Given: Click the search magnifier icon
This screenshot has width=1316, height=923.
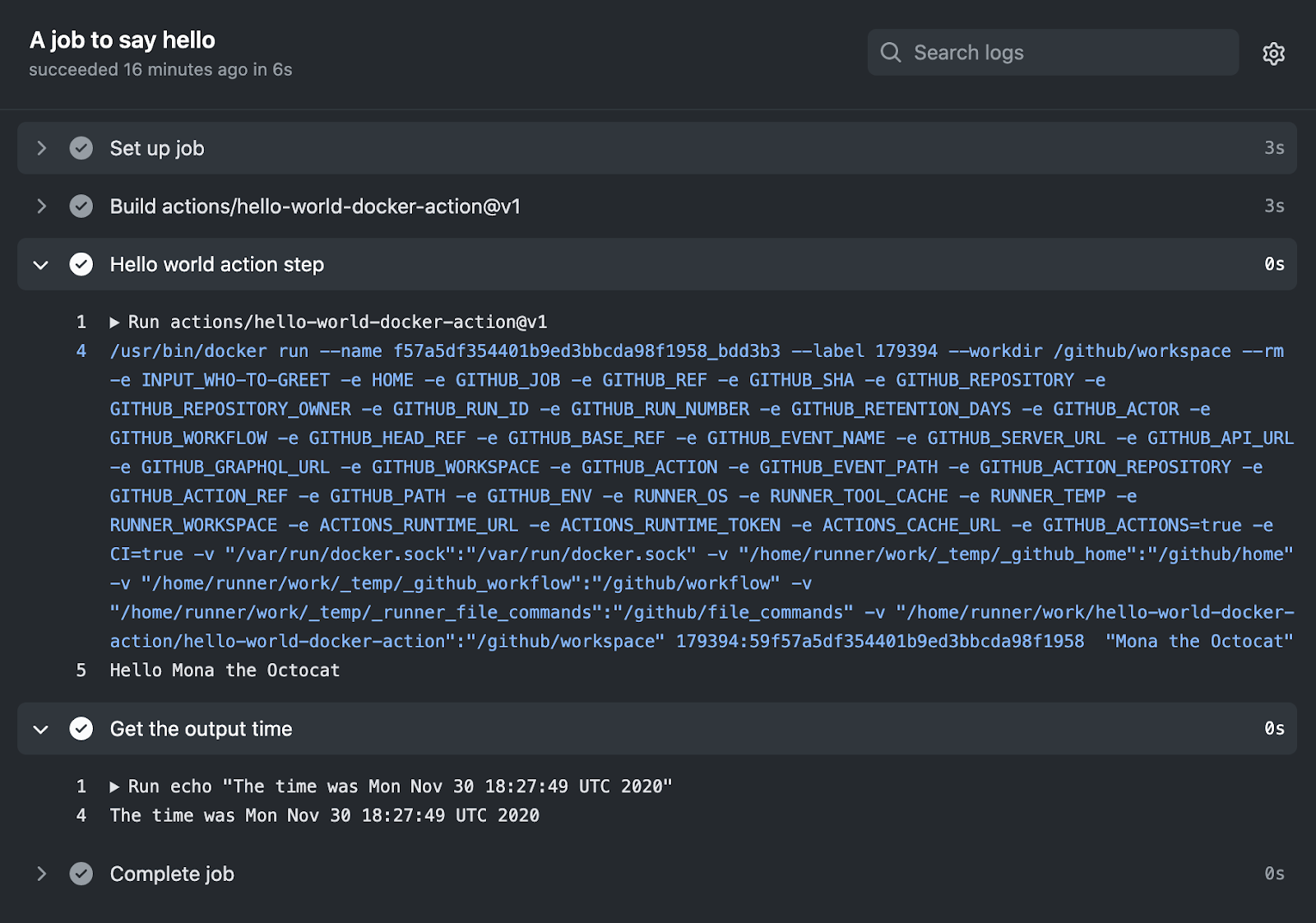Looking at the screenshot, I should click(x=890, y=53).
